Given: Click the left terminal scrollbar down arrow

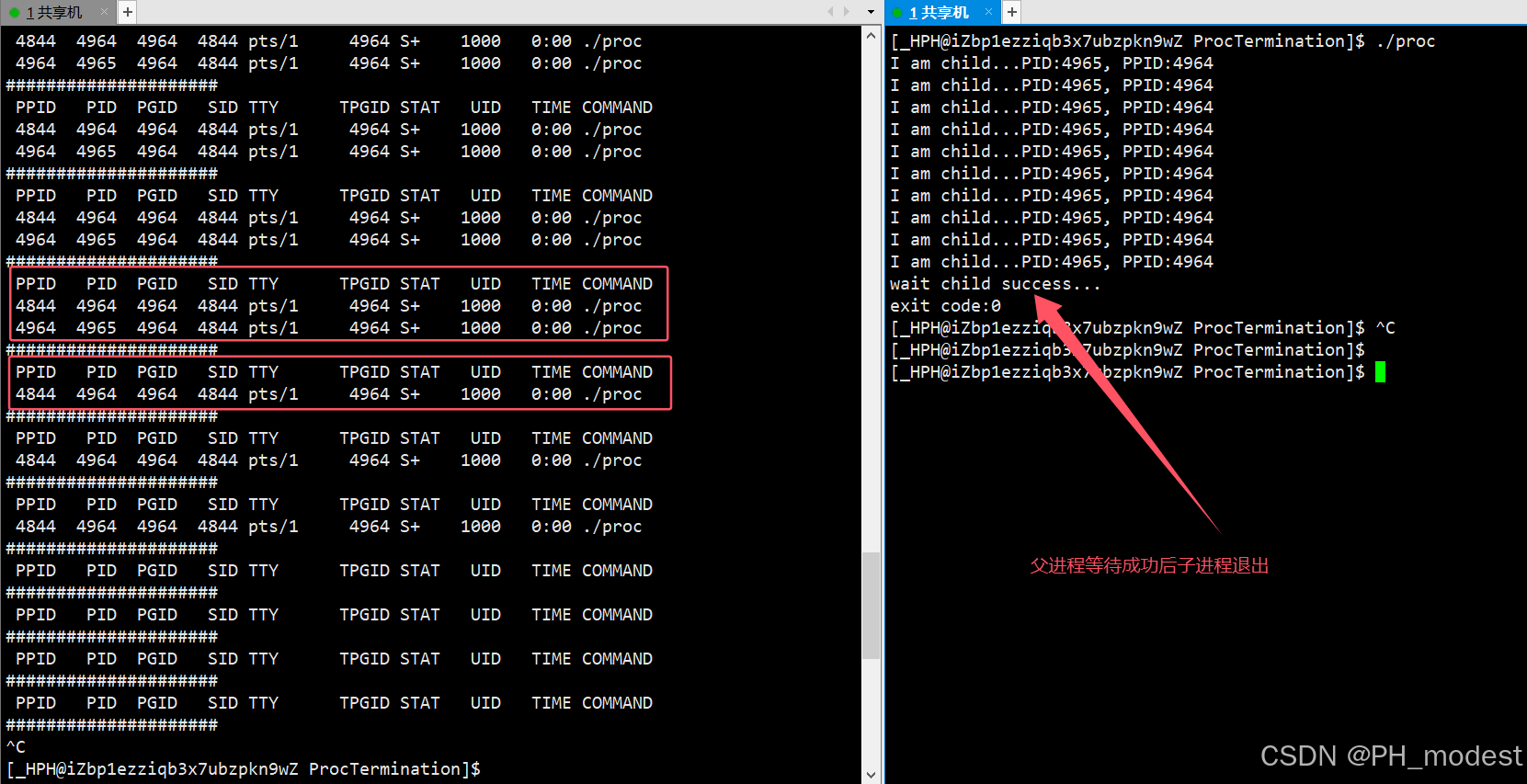Looking at the screenshot, I should pos(872,774).
